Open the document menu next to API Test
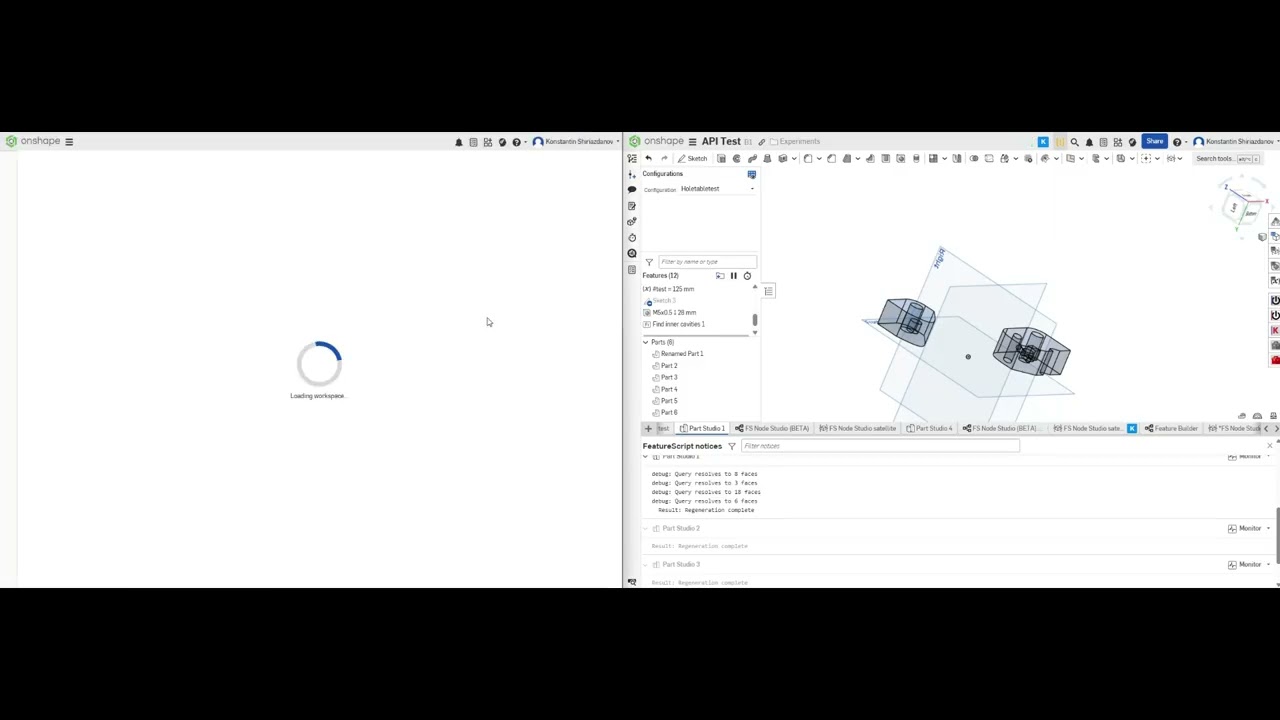Image resolution: width=1280 pixels, height=720 pixels. (x=692, y=141)
